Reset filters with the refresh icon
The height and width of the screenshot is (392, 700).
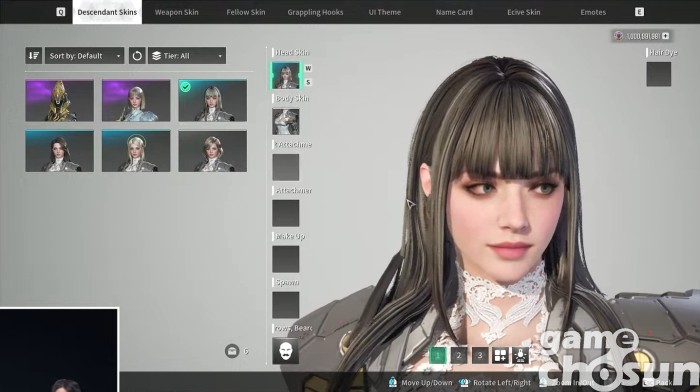pyautogui.click(x=137, y=56)
